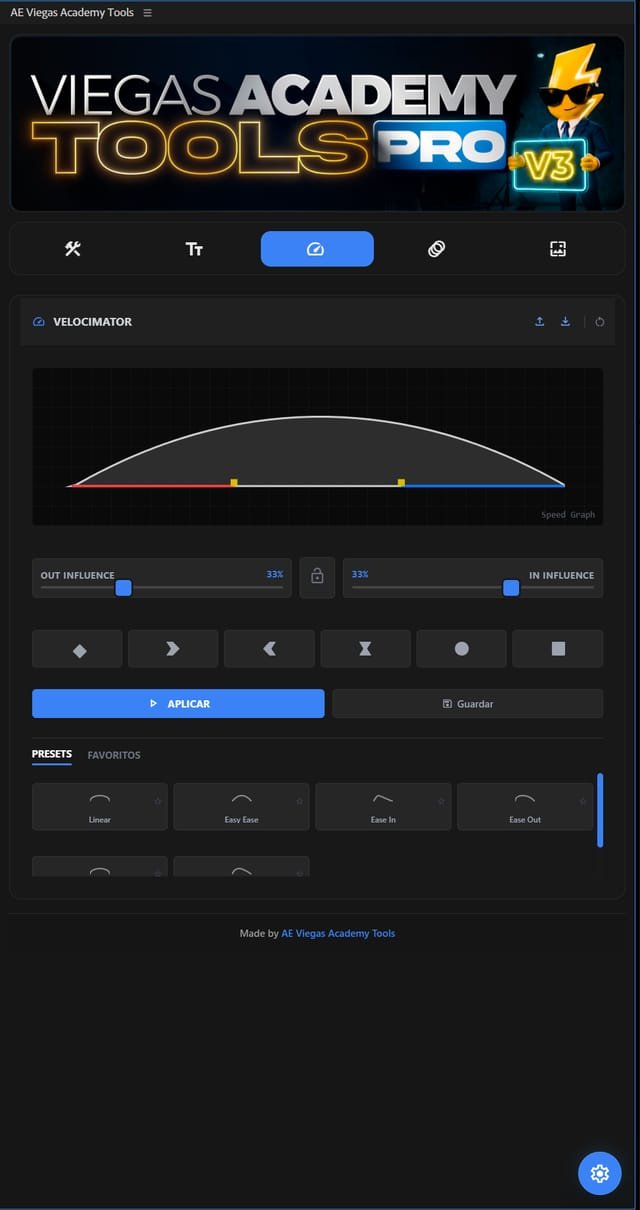The width and height of the screenshot is (640, 1210).
Task: Click the upload icon in Velocimator header
Action: click(540, 322)
